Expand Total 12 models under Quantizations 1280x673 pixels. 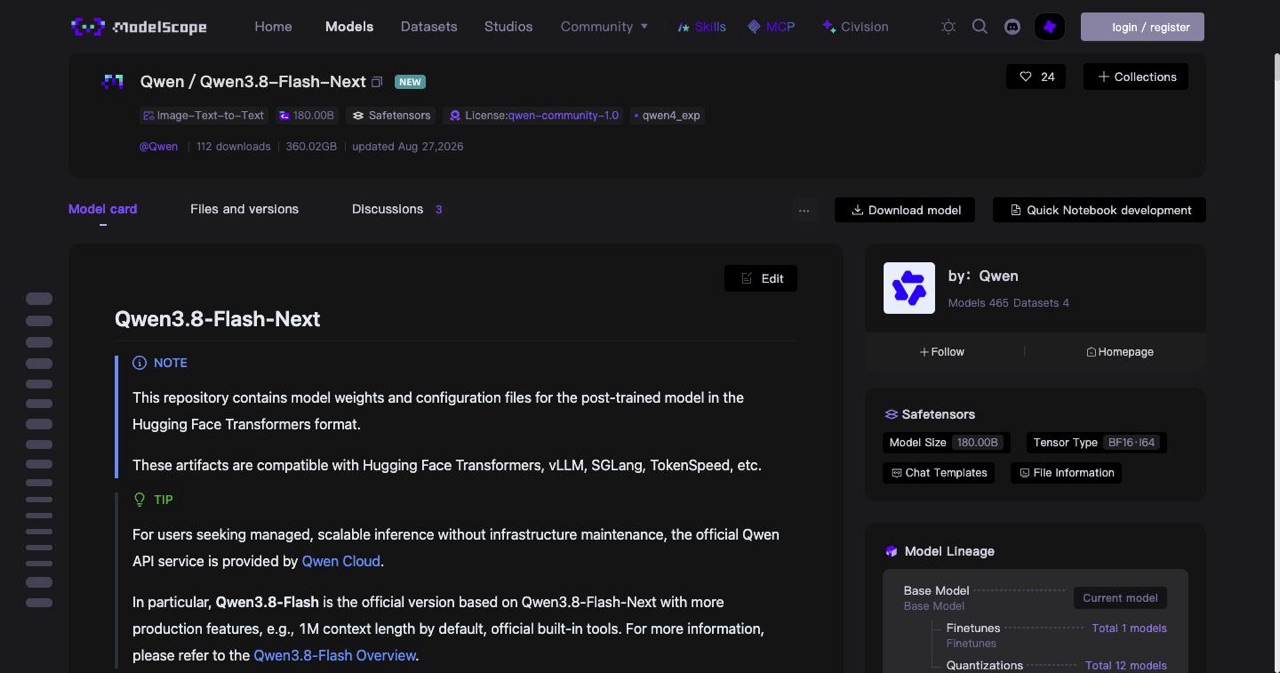point(1126,665)
